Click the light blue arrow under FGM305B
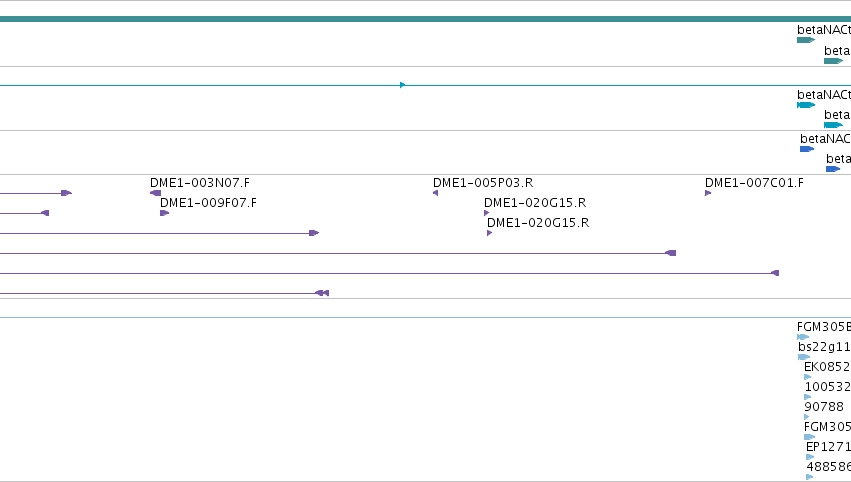The image size is (851, 482). (803, 337)
